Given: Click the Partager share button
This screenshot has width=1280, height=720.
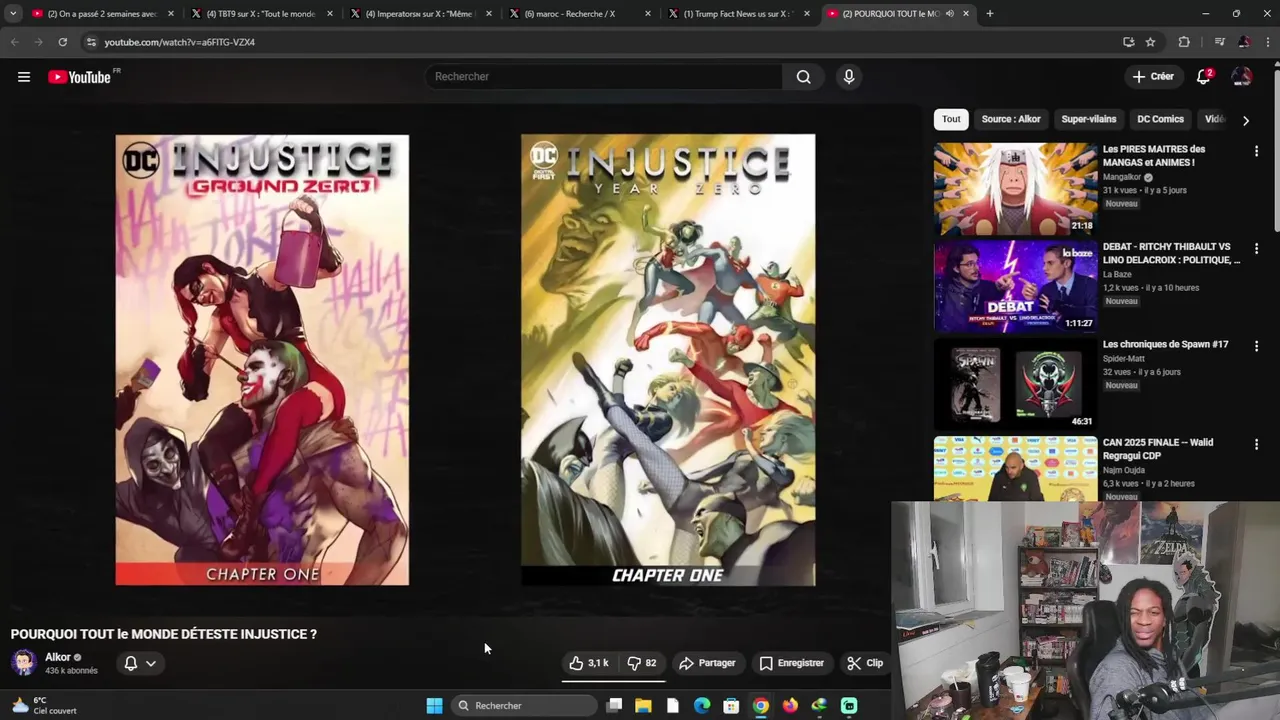Looking at the screenshot, I should (x=707, y=663).
